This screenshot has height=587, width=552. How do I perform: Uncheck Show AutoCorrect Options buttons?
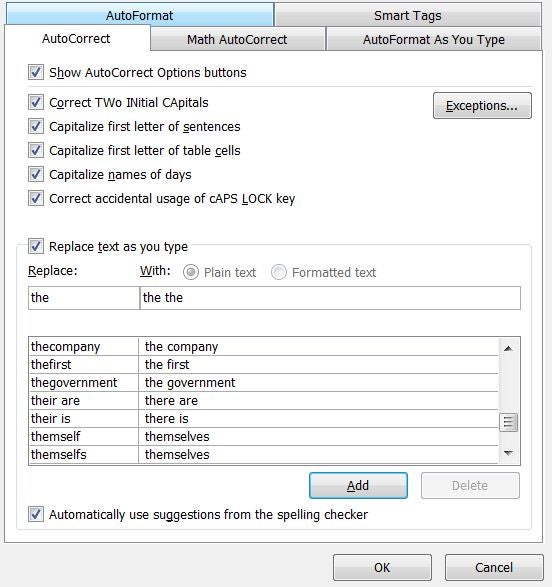pyautogui.click(x=36, y=72)
